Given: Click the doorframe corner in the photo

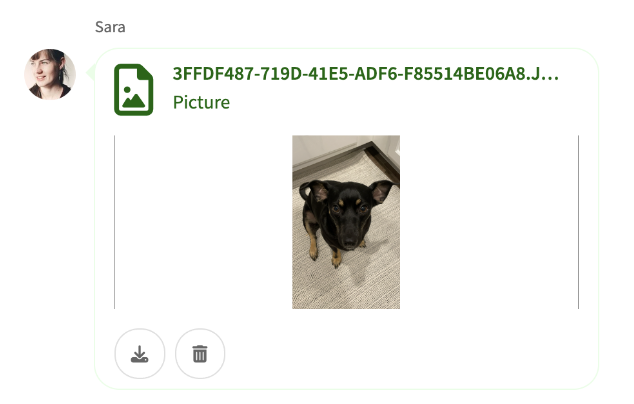Looking at the screenshot, I should pos(384,156).
